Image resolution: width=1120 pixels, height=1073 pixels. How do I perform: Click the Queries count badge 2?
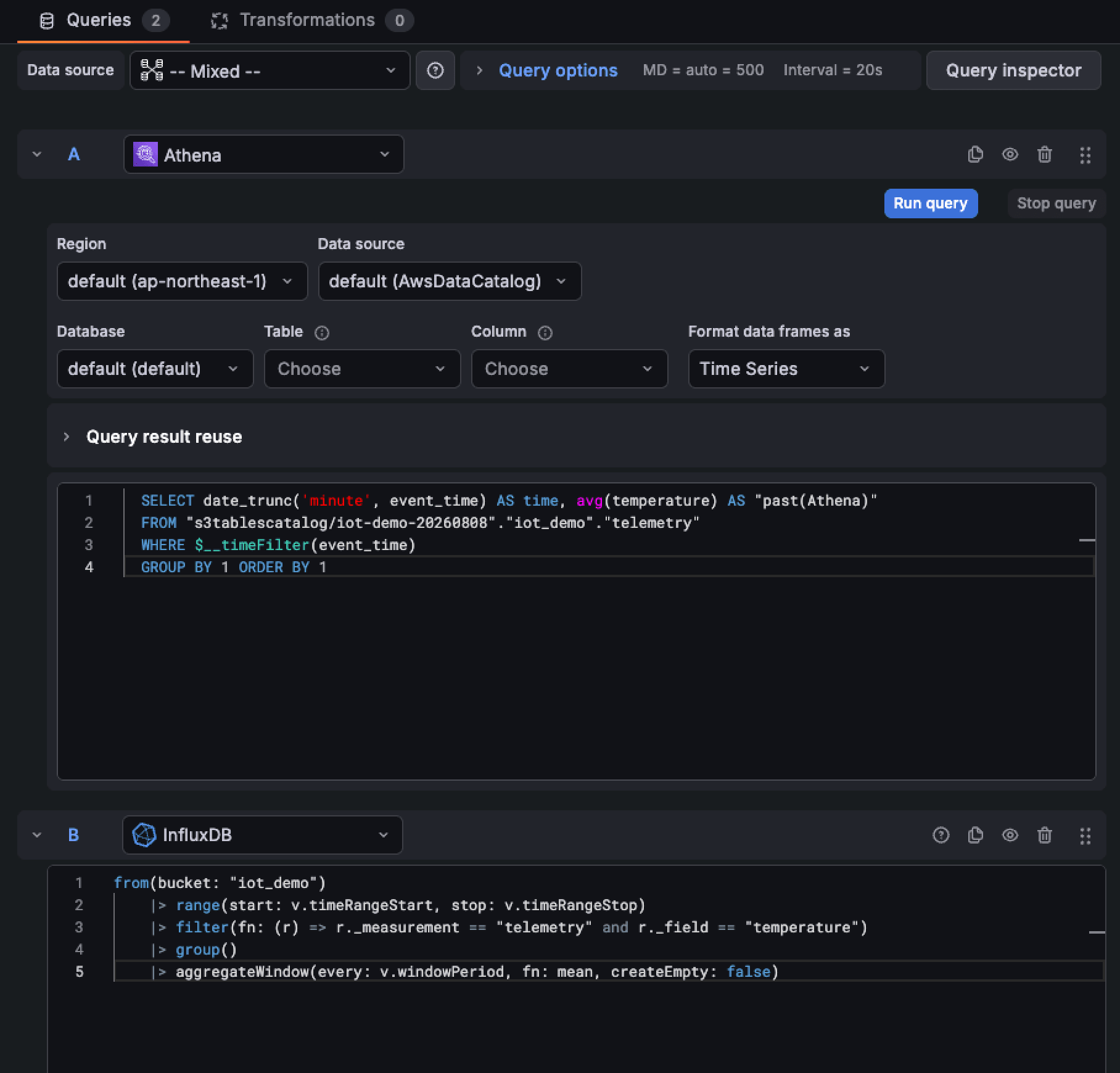[156, 21]
